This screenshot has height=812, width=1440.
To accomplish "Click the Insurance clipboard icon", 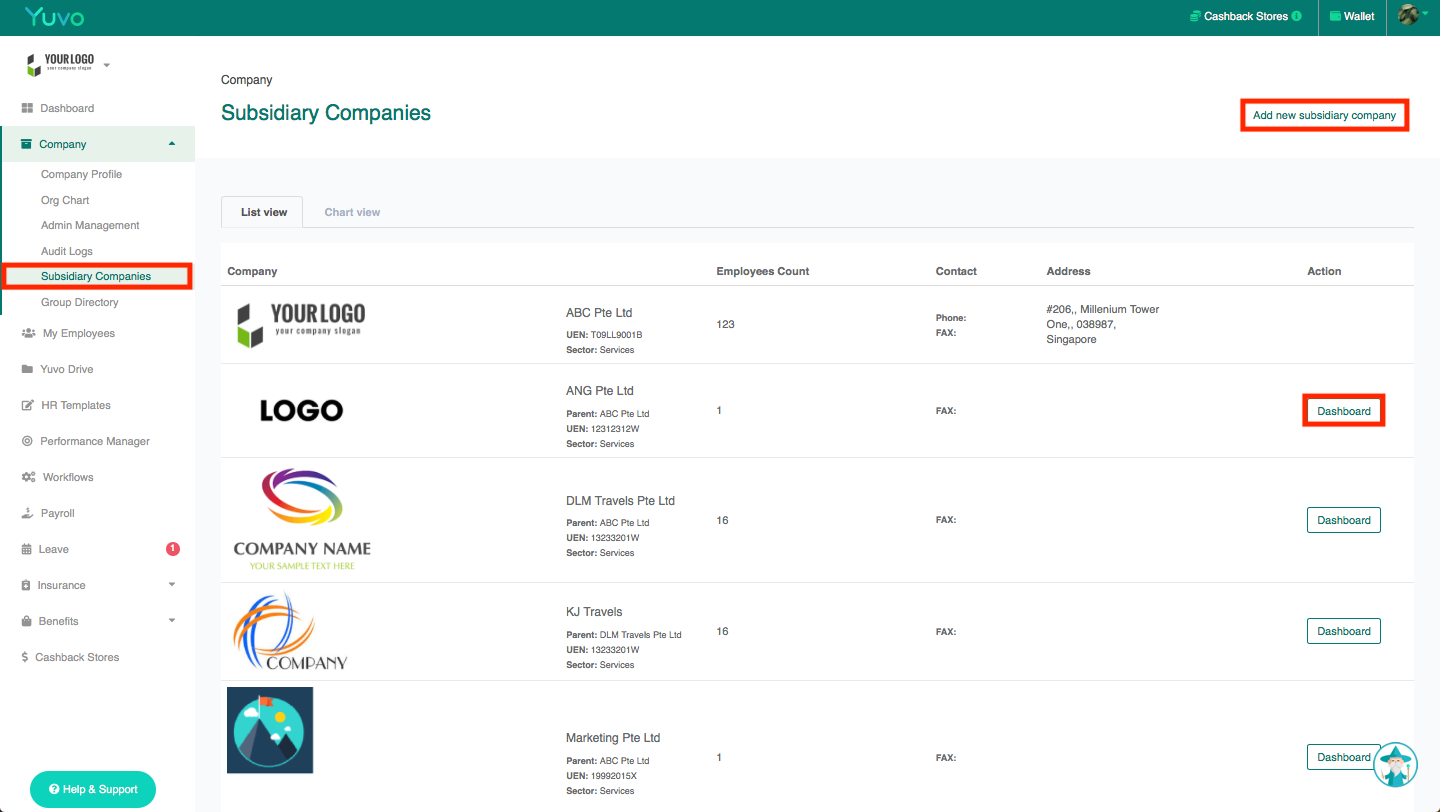I will [x=26, y=585].
